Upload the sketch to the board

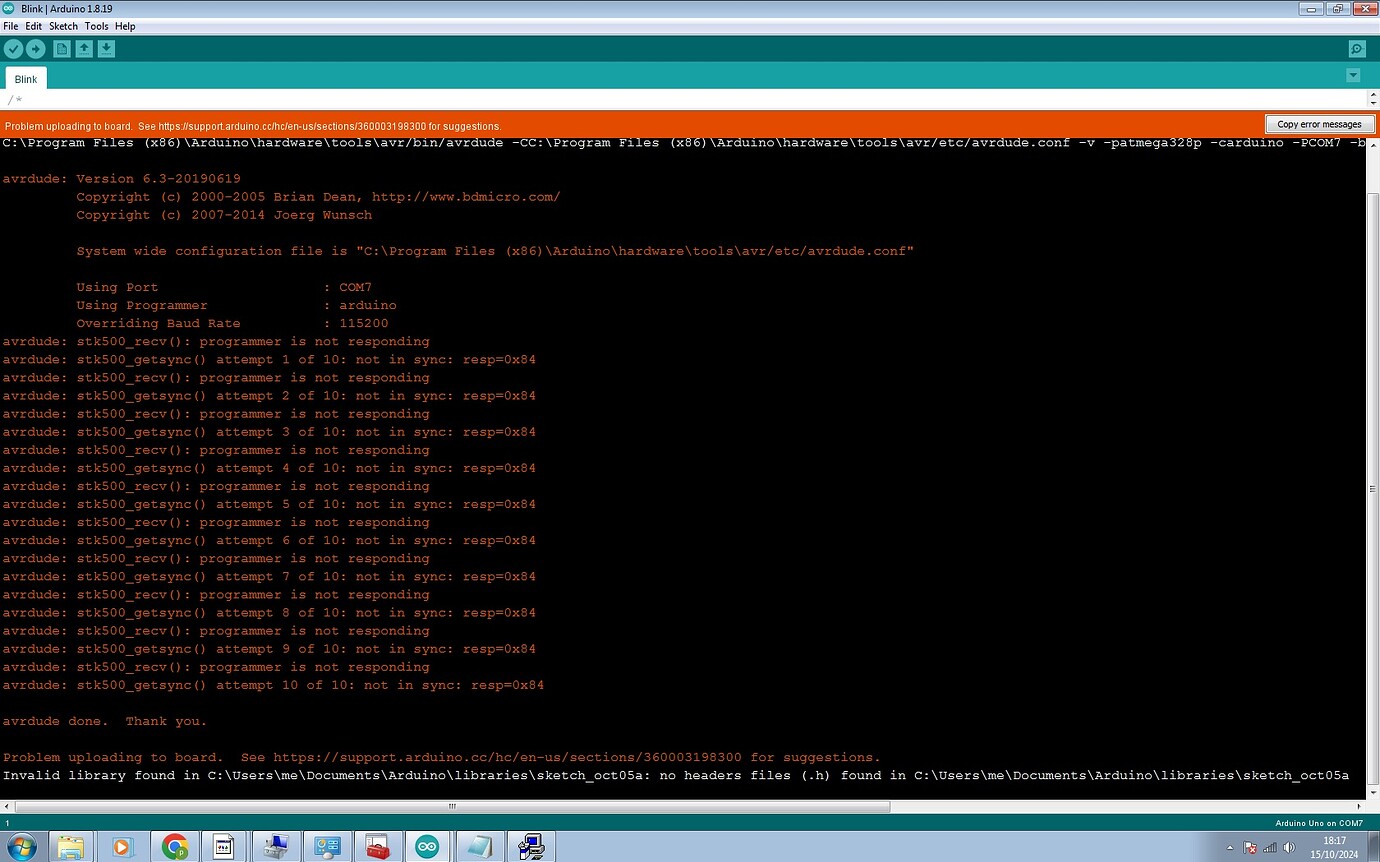click(35, 48)
